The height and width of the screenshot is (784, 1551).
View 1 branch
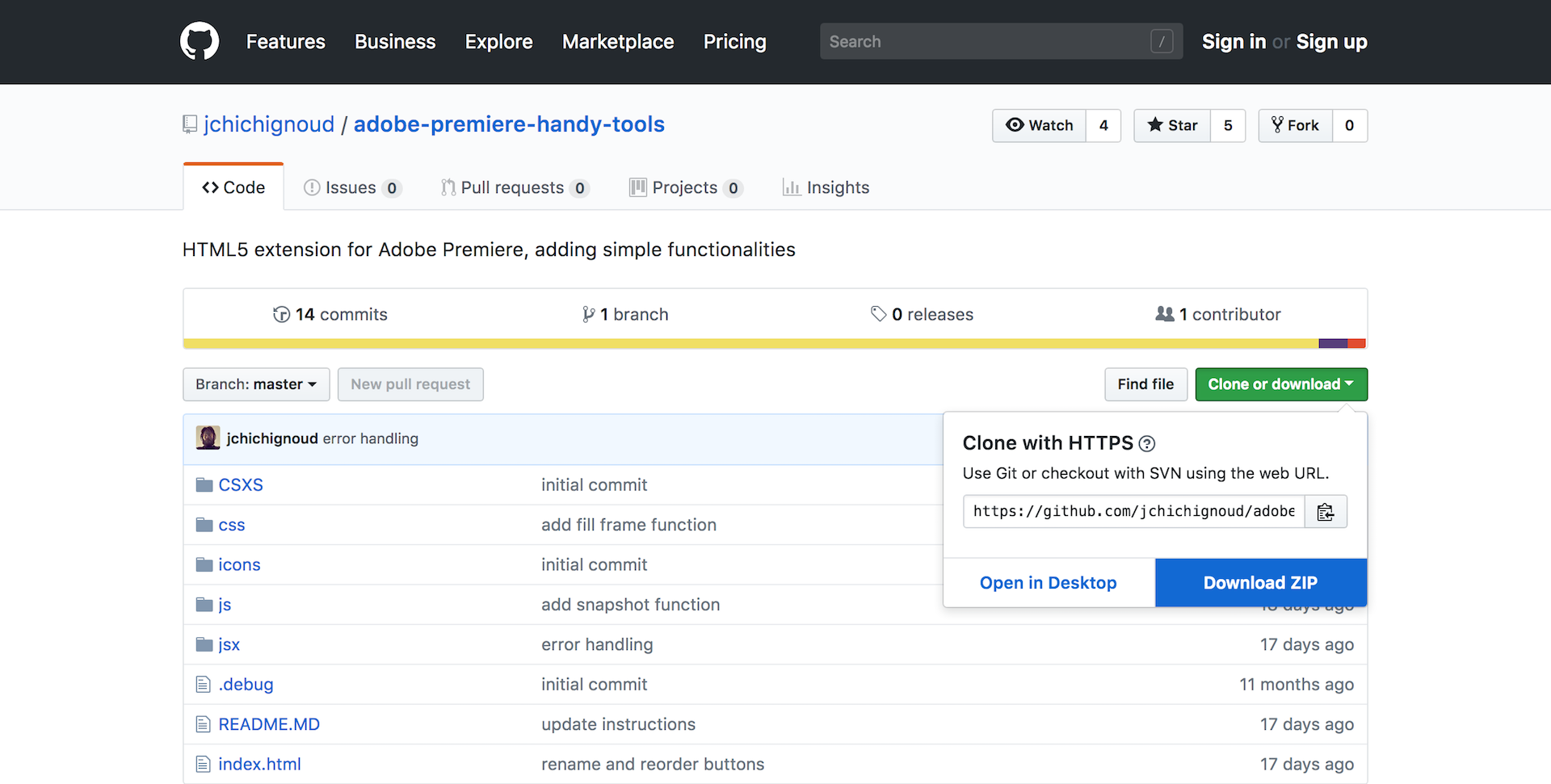(625, 314)
